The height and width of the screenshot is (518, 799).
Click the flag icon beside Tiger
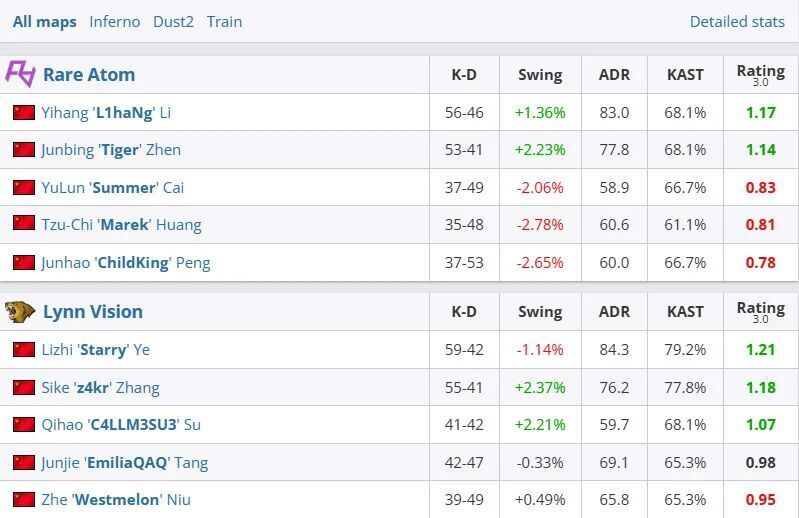[24, 150]
